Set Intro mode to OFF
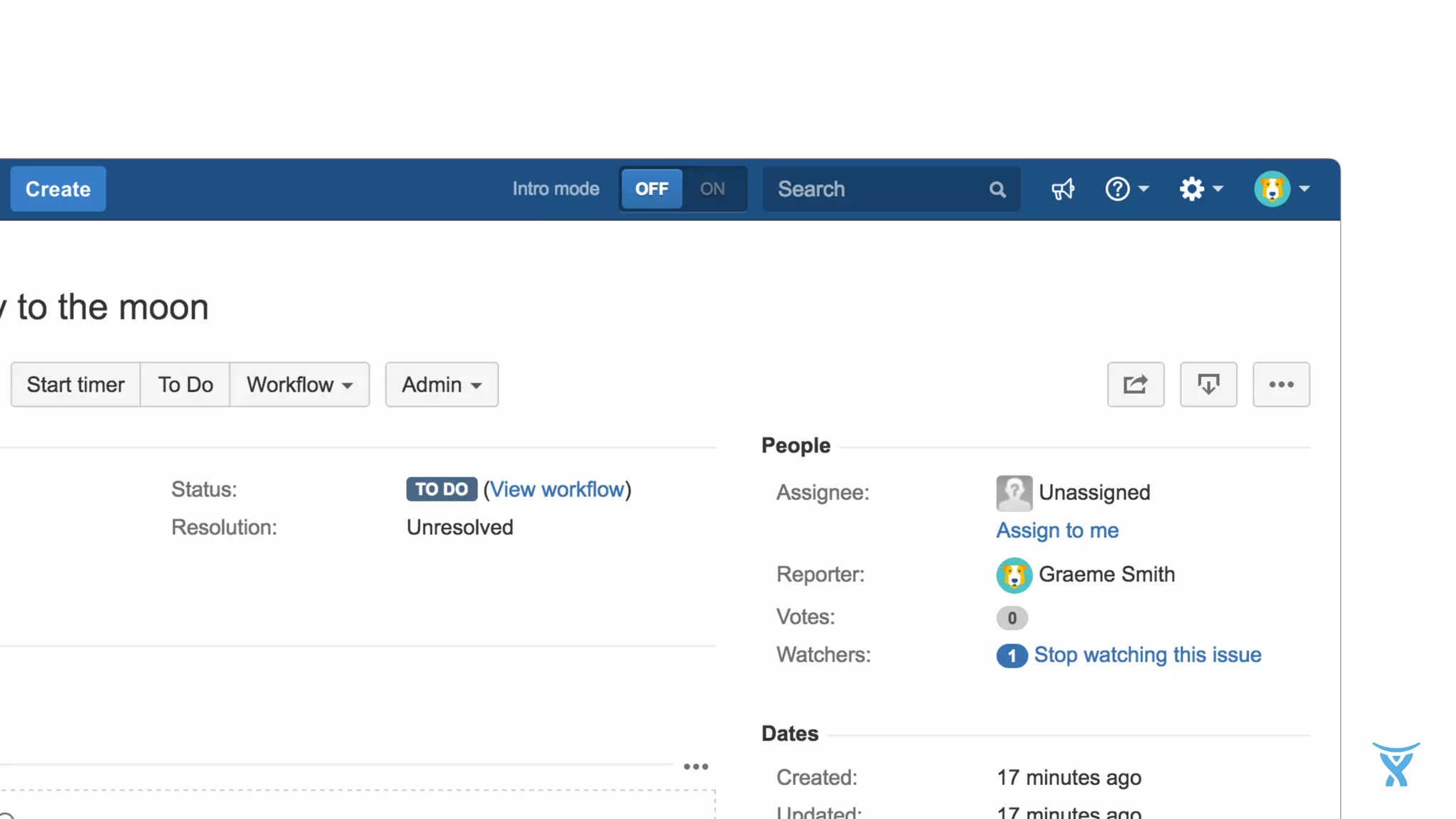This screenshot has width=1456, height=819. (651, 189)
